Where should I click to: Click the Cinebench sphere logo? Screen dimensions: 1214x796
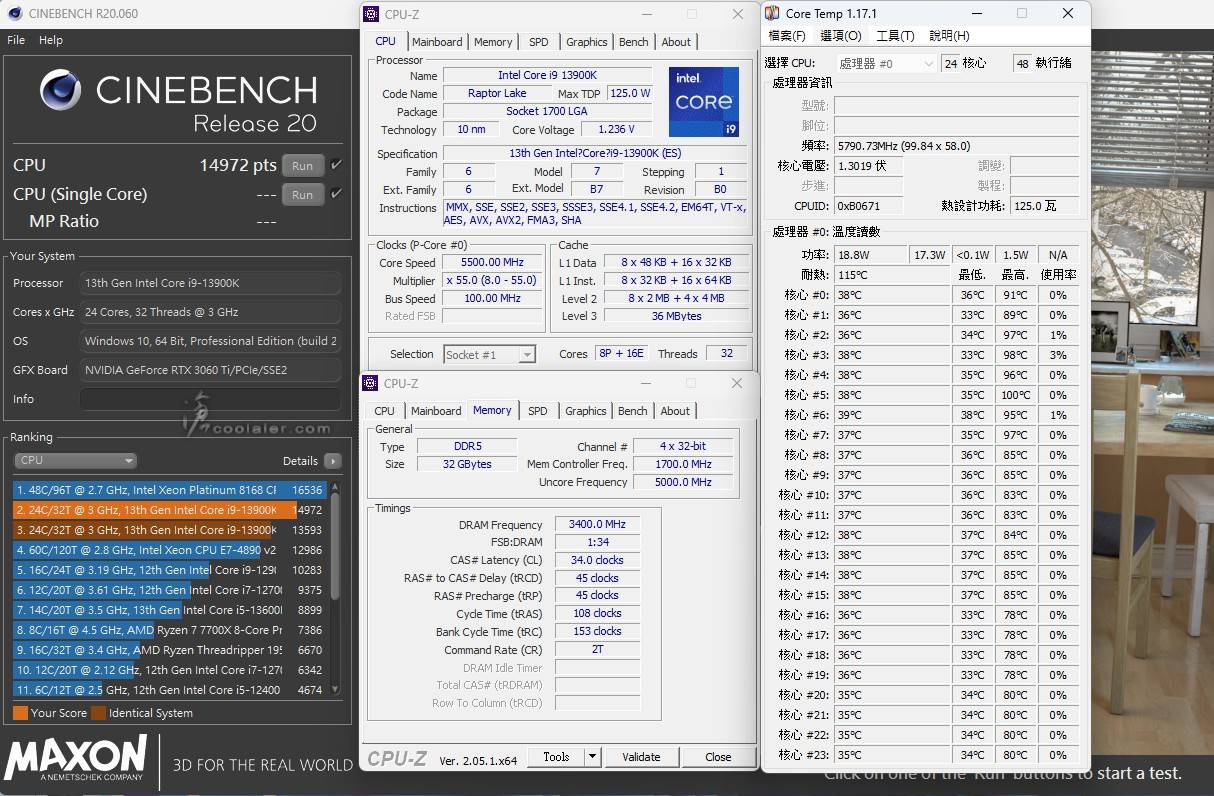point(60,90)
